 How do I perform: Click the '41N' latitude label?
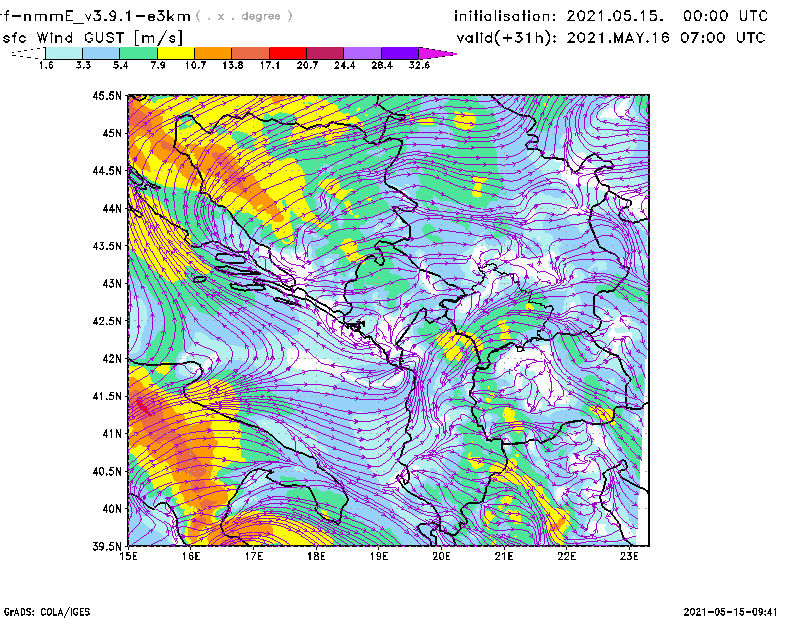[112, 434]
